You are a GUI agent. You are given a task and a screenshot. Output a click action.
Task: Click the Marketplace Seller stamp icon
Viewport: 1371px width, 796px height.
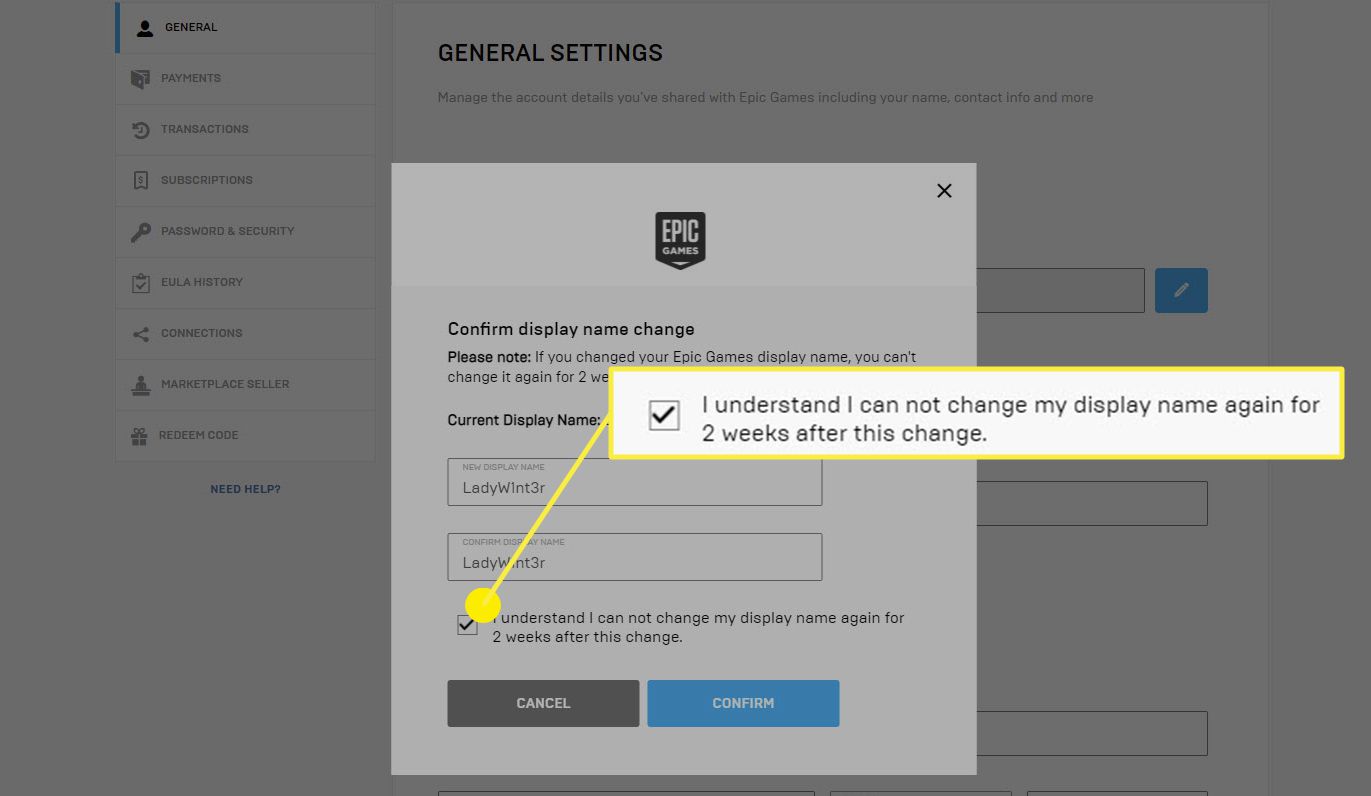[141, 385]
